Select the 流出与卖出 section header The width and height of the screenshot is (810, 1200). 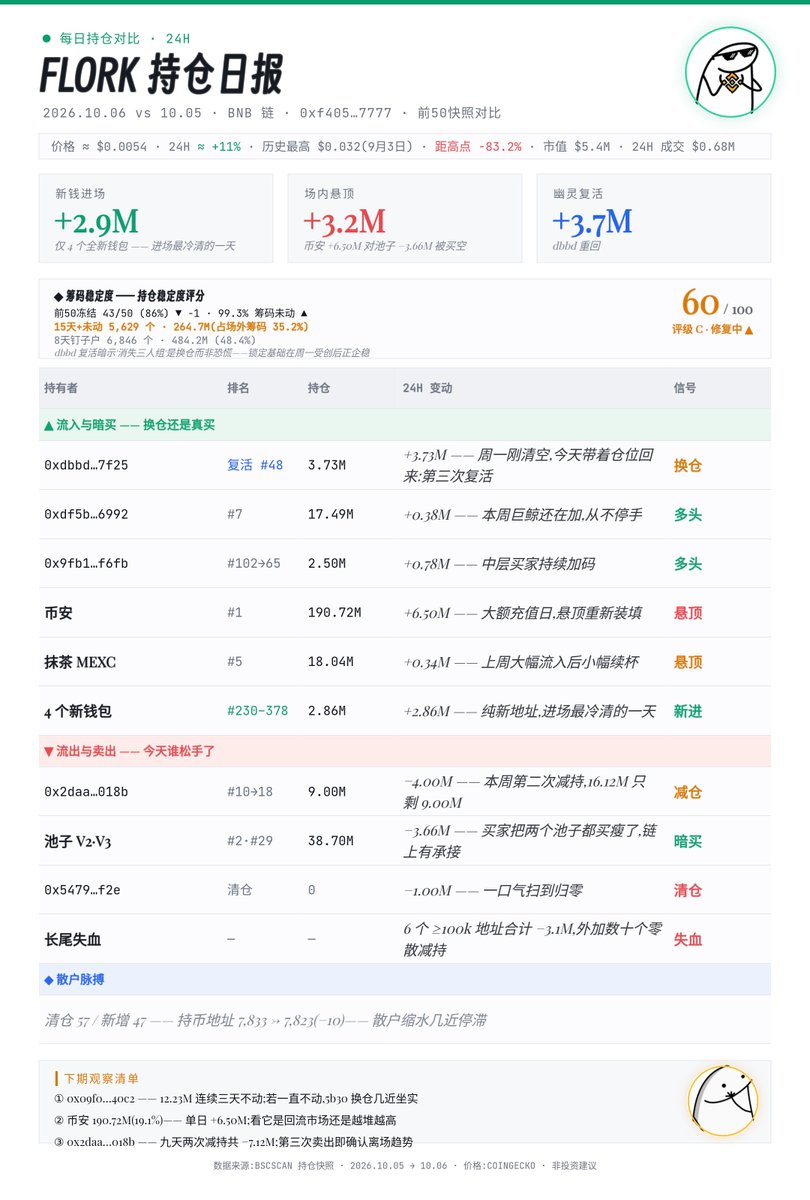coord(405,751)
